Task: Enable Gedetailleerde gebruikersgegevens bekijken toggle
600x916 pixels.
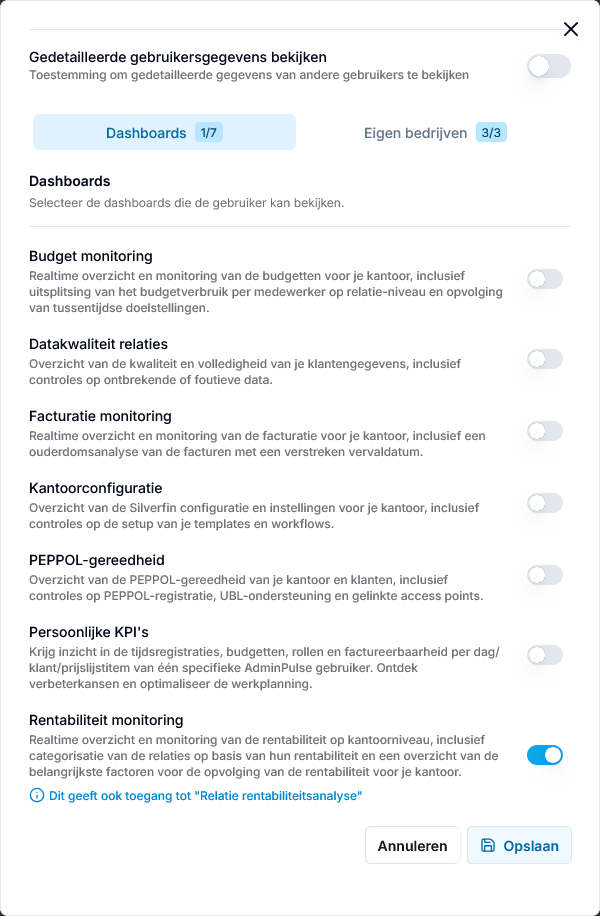Action: (x=549, y=66)
